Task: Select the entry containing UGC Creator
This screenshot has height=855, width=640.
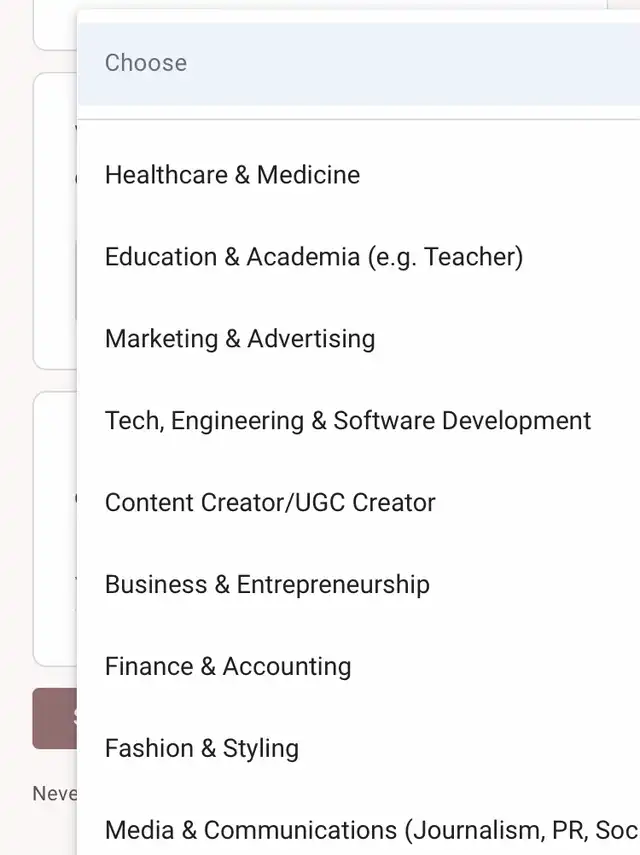Action: click(359, 502)
